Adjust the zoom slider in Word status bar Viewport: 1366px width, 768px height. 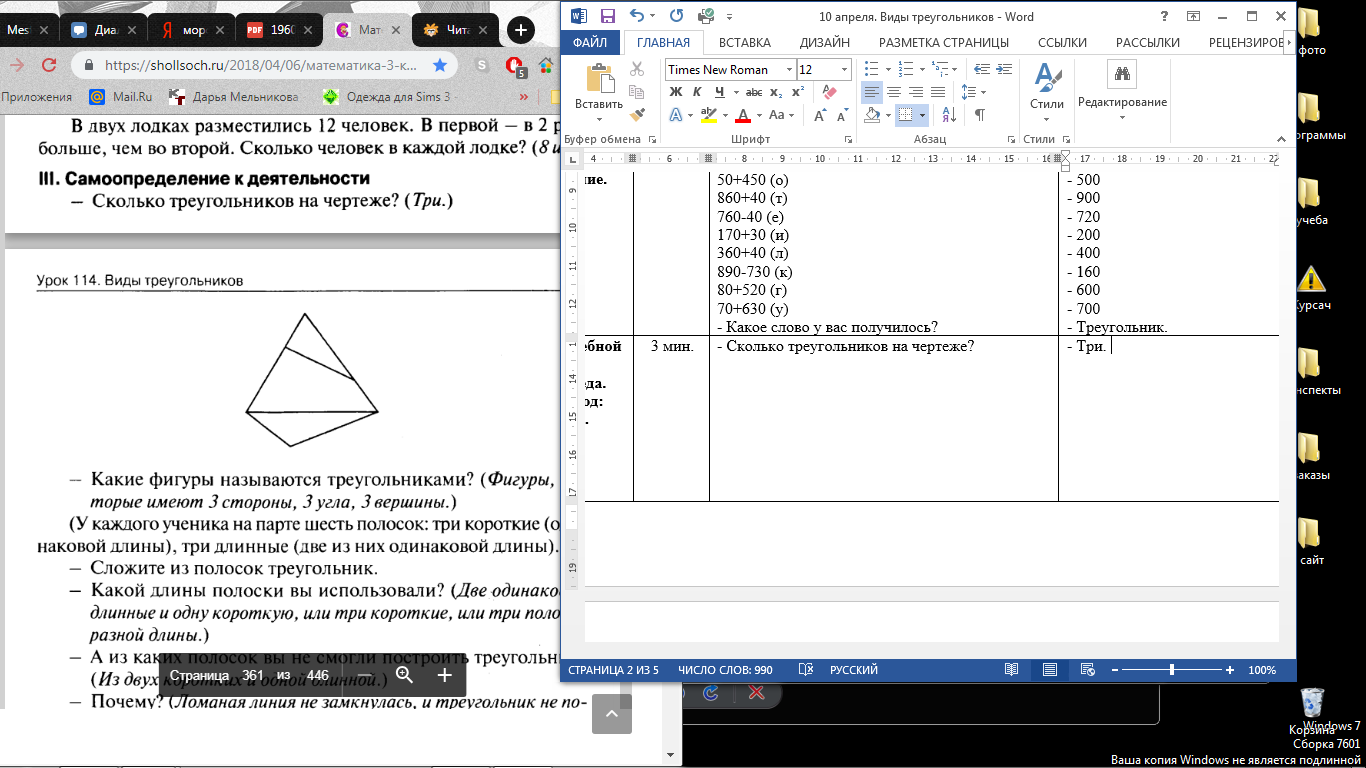point(1171,670)
